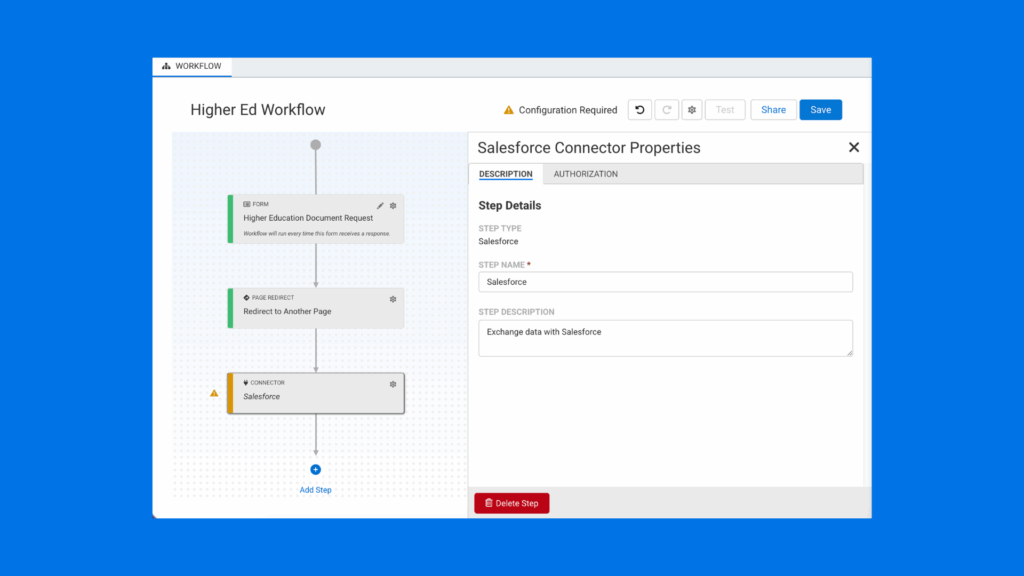Image resolution: width=1024 pixels, height=576 pixels.
Task: Open gear settings on Salesforce connector step
Action: pos(393,384)
